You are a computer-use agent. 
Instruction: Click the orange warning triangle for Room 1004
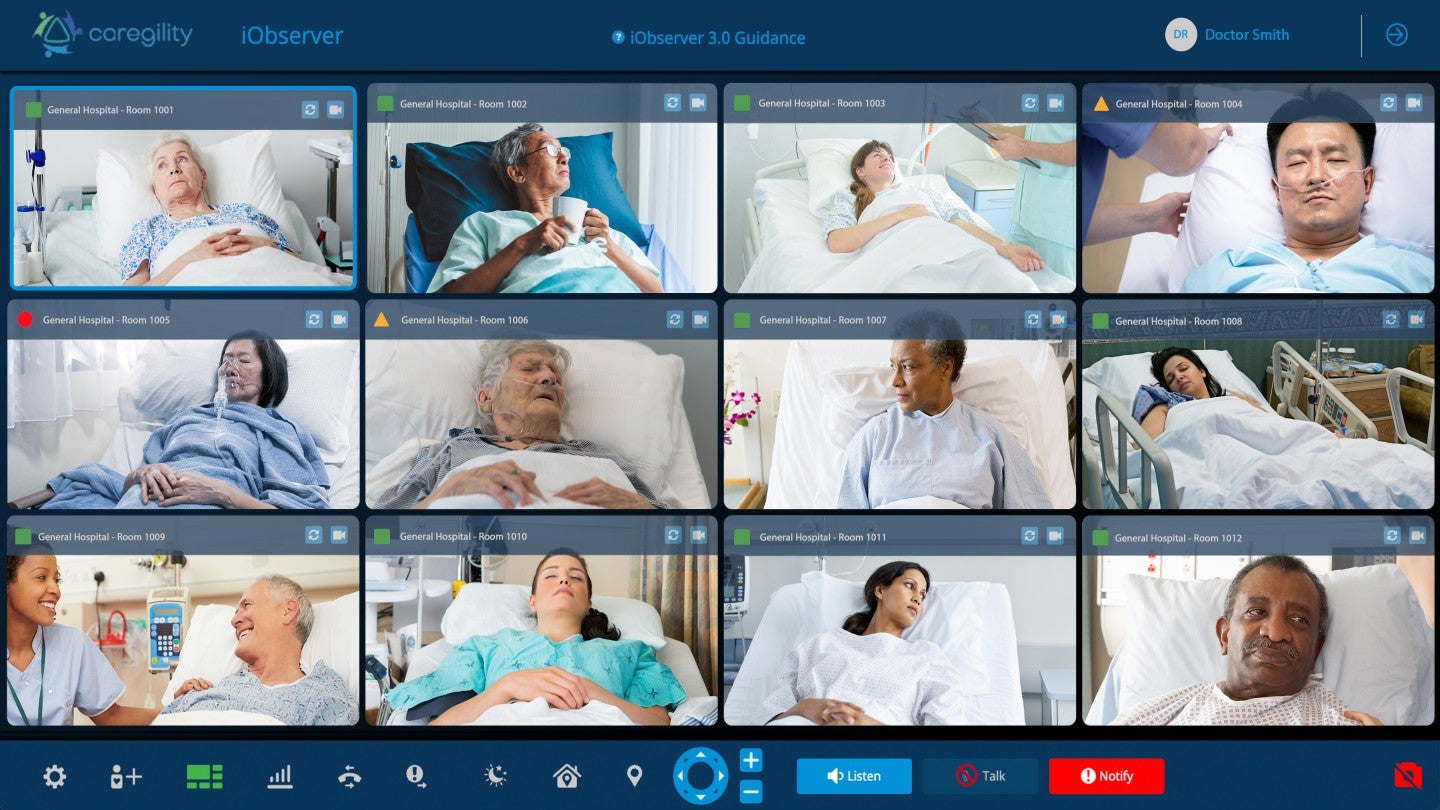point(1101,103)
